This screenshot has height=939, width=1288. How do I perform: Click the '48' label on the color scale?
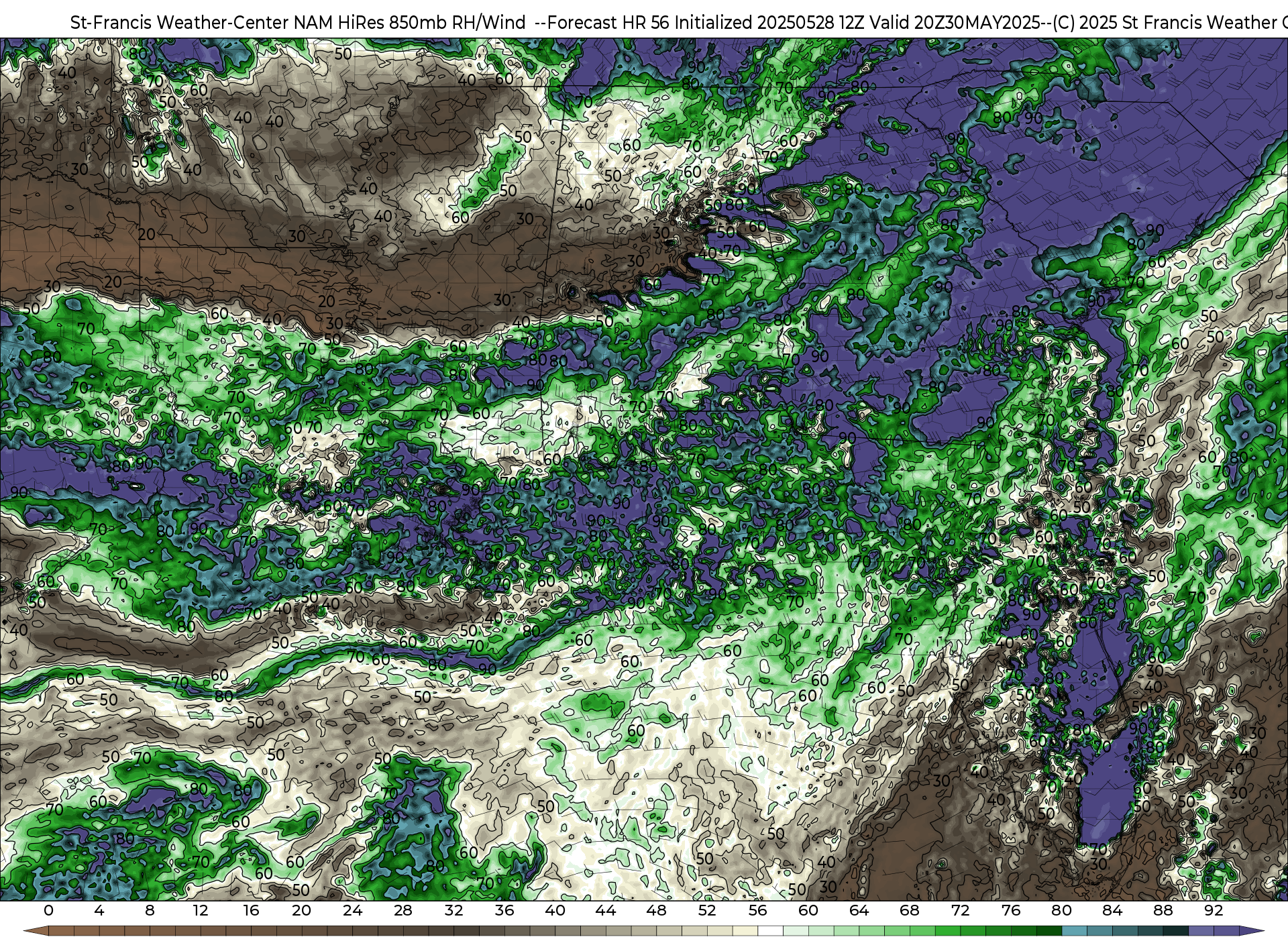tap(656, 910)
